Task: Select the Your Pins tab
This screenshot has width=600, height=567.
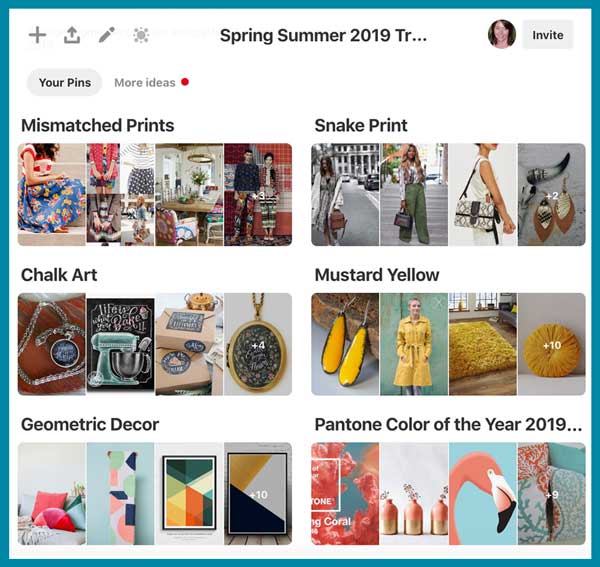Action: 65,82
